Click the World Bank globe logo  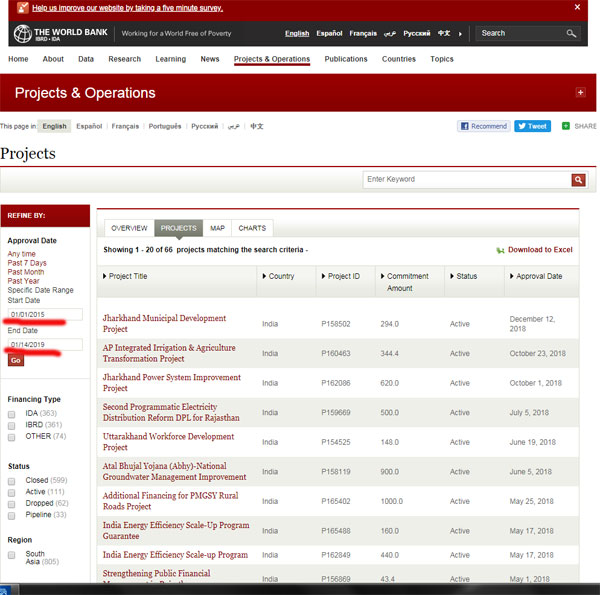(23, 34)
